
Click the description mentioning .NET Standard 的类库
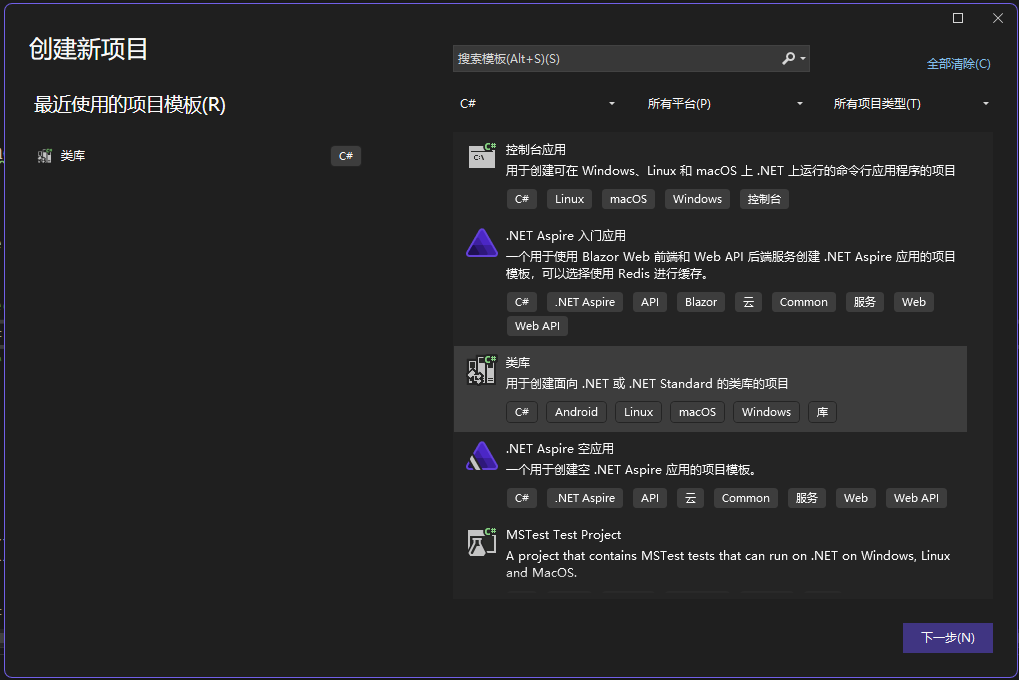647,384
